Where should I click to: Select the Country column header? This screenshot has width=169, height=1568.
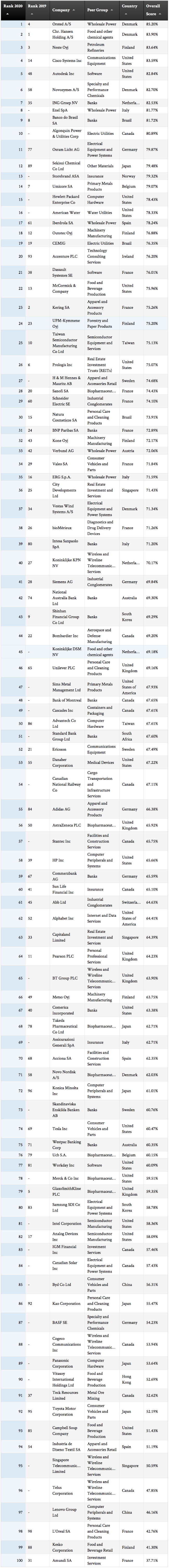click(x=129, y=7)
